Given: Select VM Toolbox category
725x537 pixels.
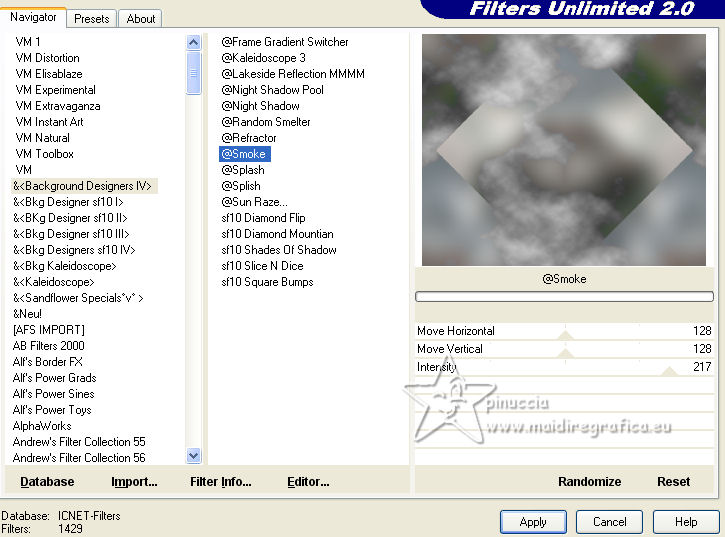Looking at the screenshot, I should [x=44, y=154].
